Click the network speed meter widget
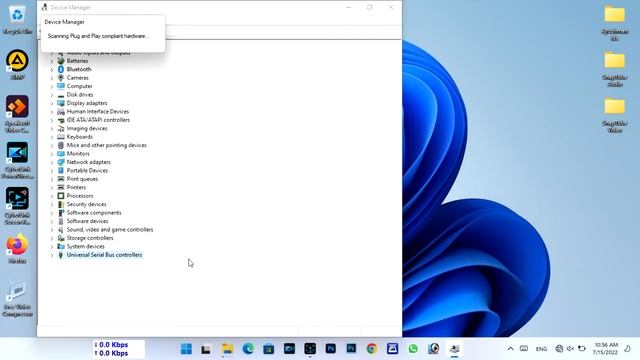 pyautogui.click(x=119, y=349)
